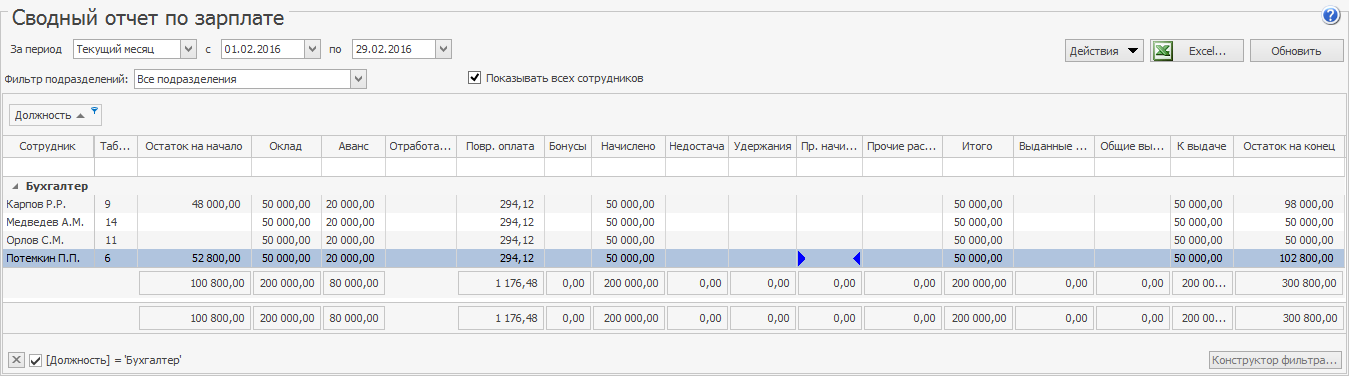Open the Все подразделения filter dropdown
The height and width of the screenshot is (376, 1349).
[359, 78]
